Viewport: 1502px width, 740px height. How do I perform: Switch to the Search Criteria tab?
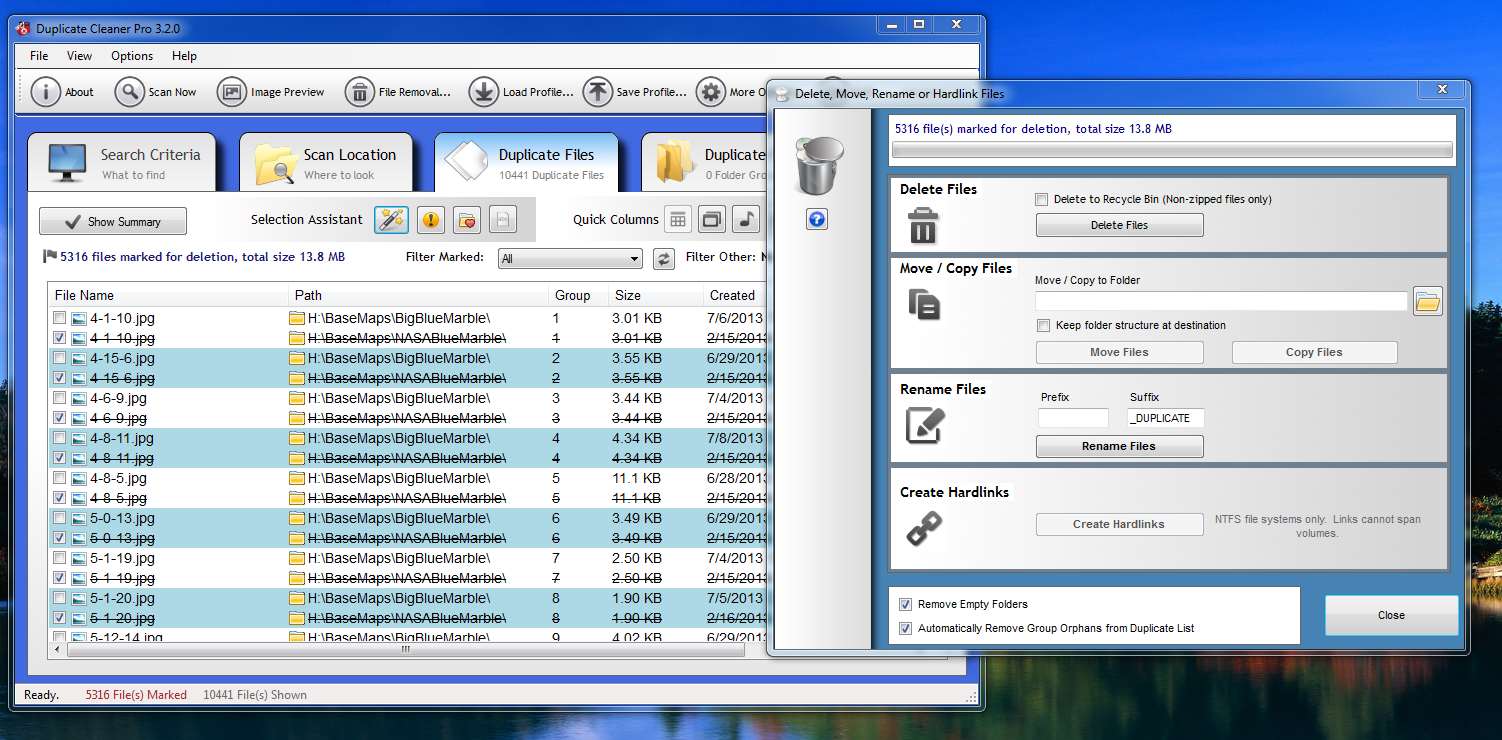point(122,162)
